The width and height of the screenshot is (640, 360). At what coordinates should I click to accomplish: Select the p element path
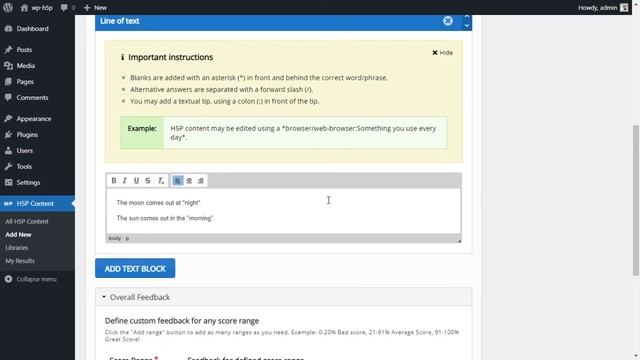127,238
